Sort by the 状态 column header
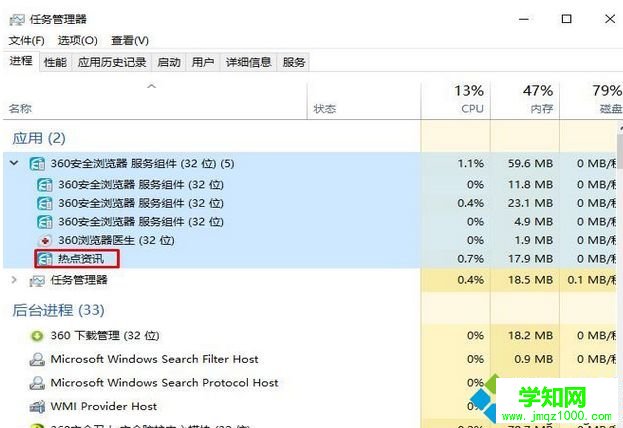This screenshot has height=428, width=623. click(364, 100)
